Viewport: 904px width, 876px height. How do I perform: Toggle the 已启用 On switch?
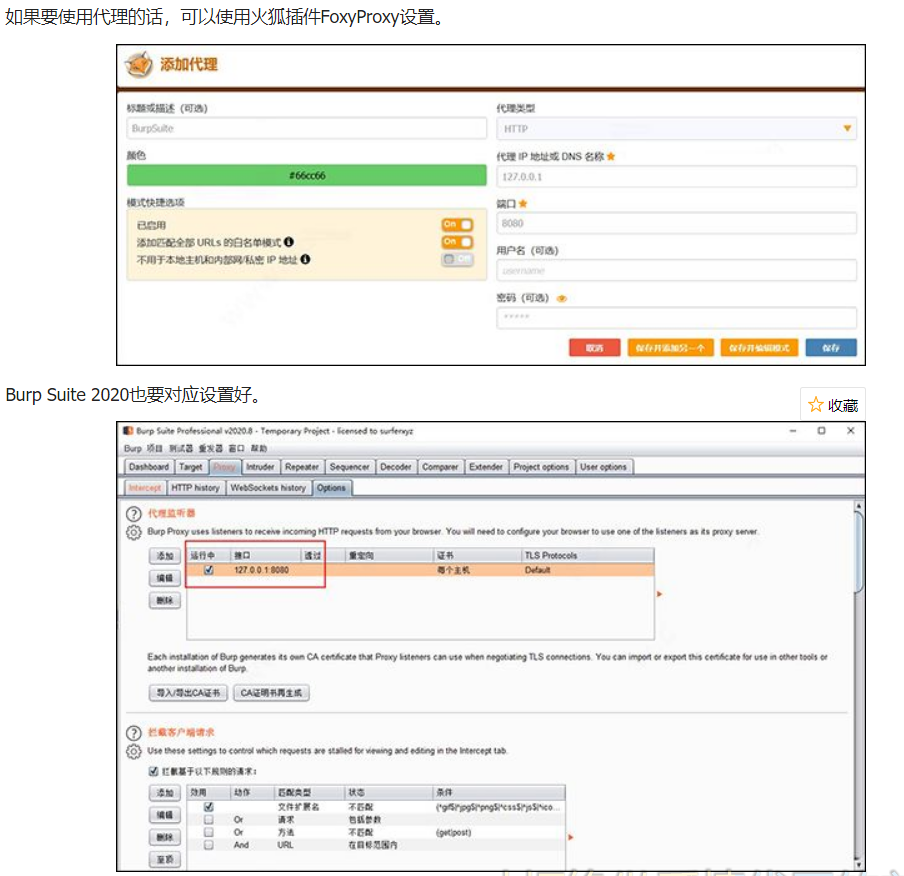458,224
